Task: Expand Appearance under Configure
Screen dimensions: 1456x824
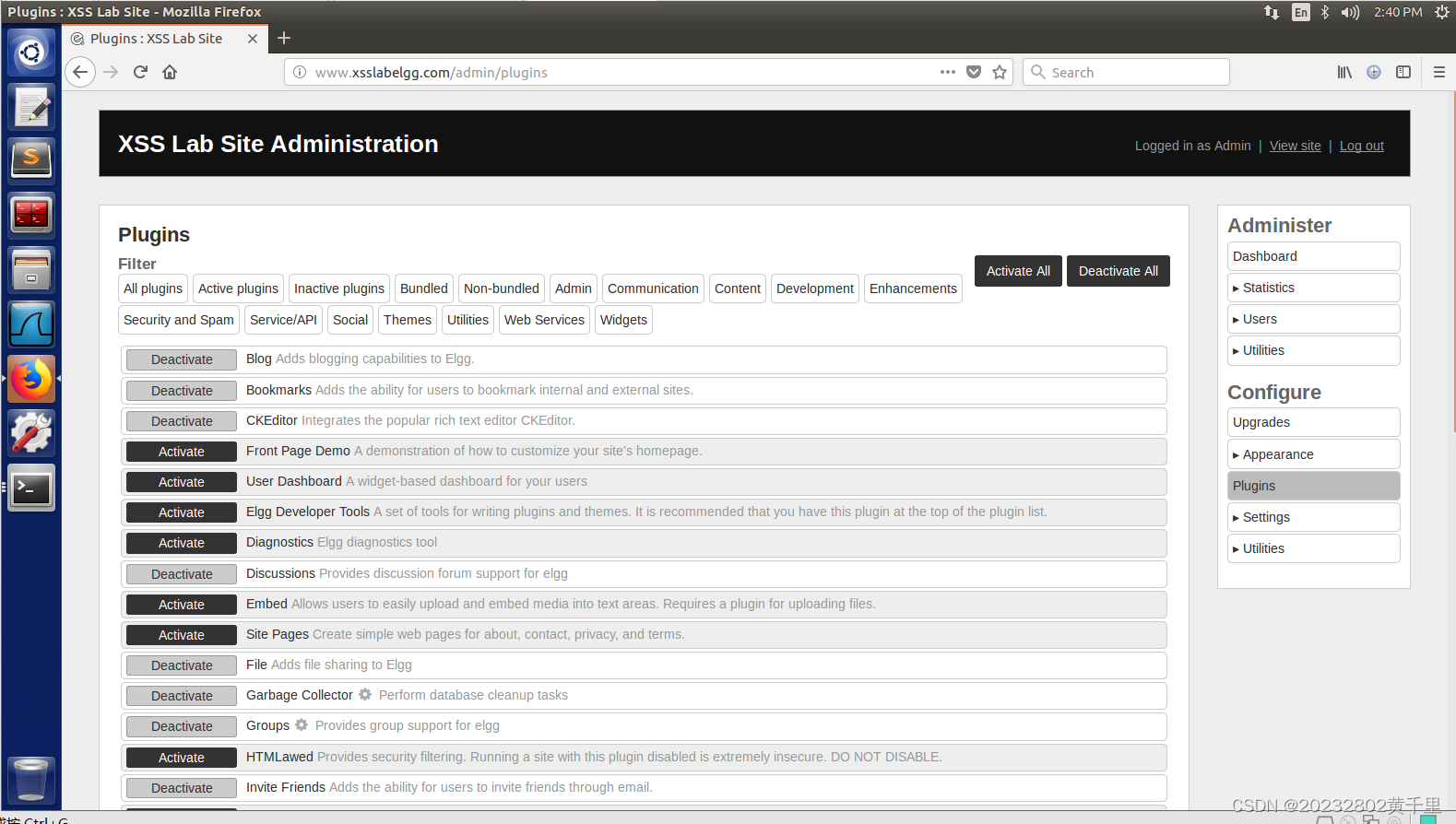Action: click(1313, 454)
